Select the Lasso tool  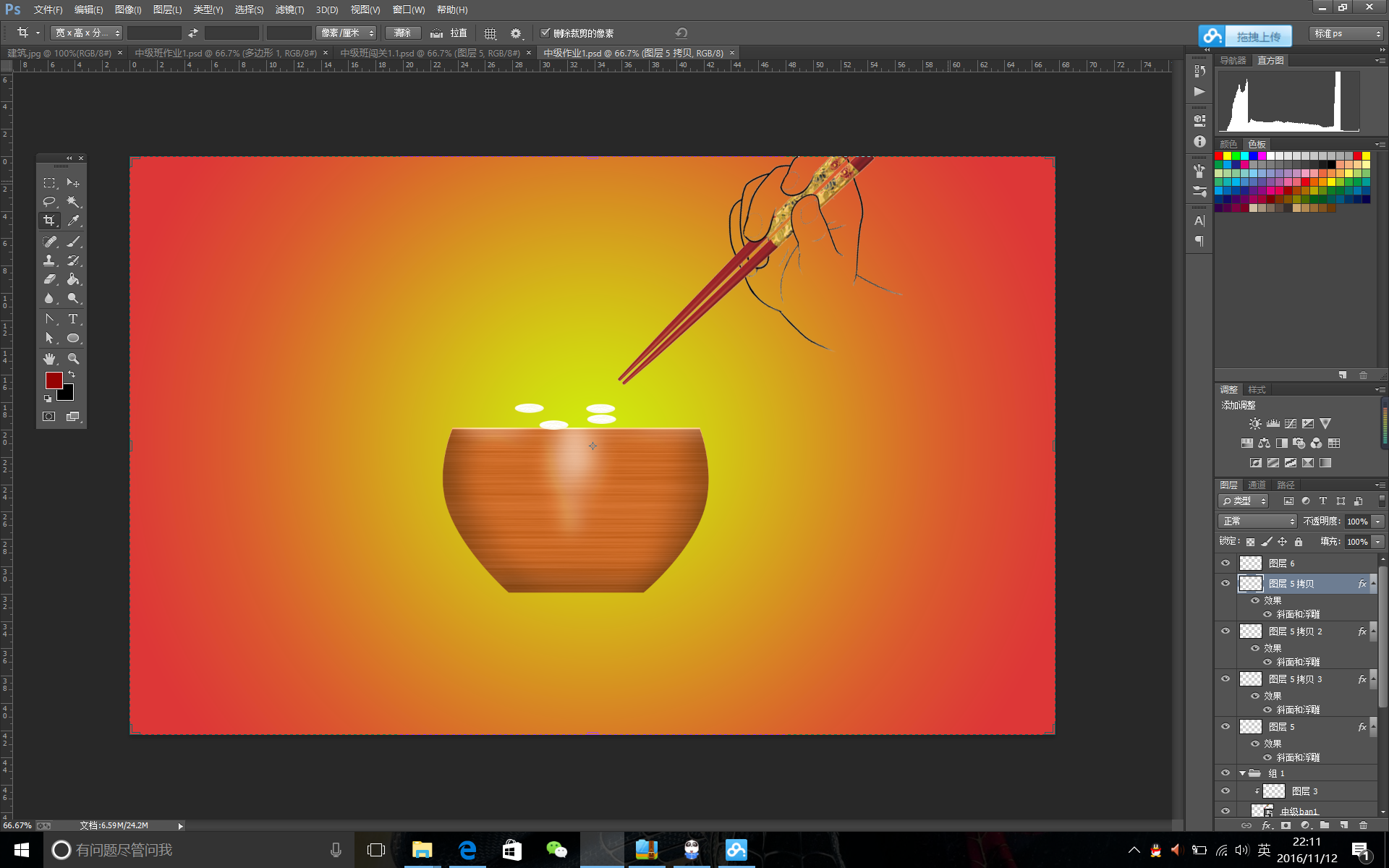(x=49, y=202)
